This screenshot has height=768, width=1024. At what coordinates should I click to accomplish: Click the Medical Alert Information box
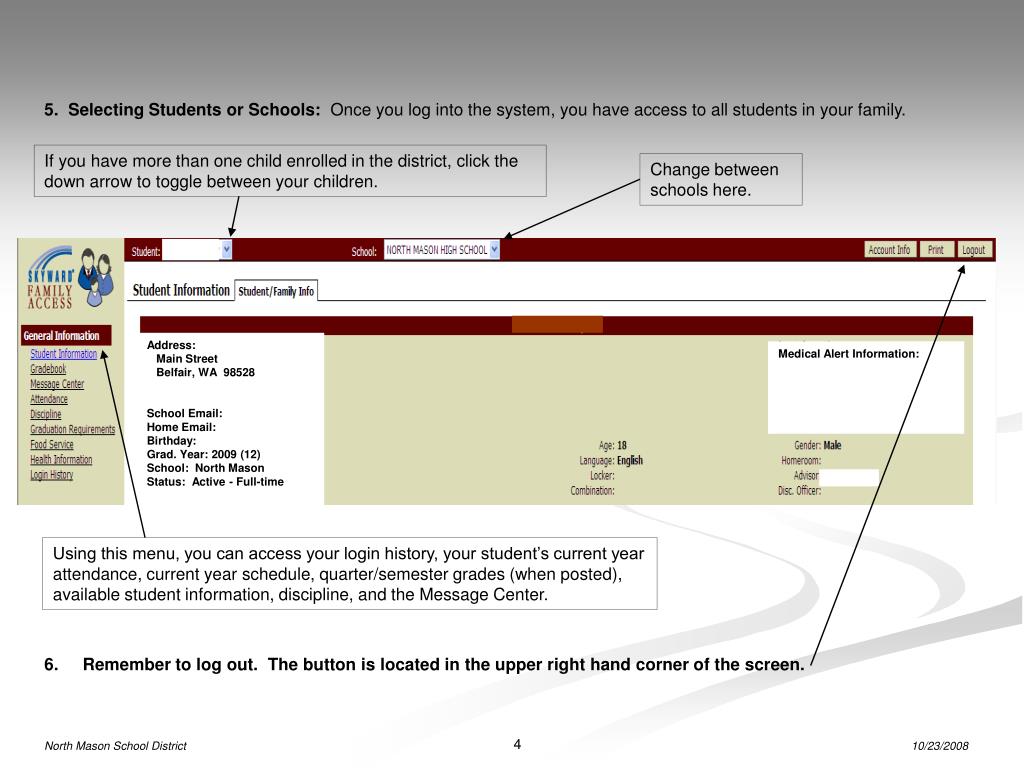865,387
